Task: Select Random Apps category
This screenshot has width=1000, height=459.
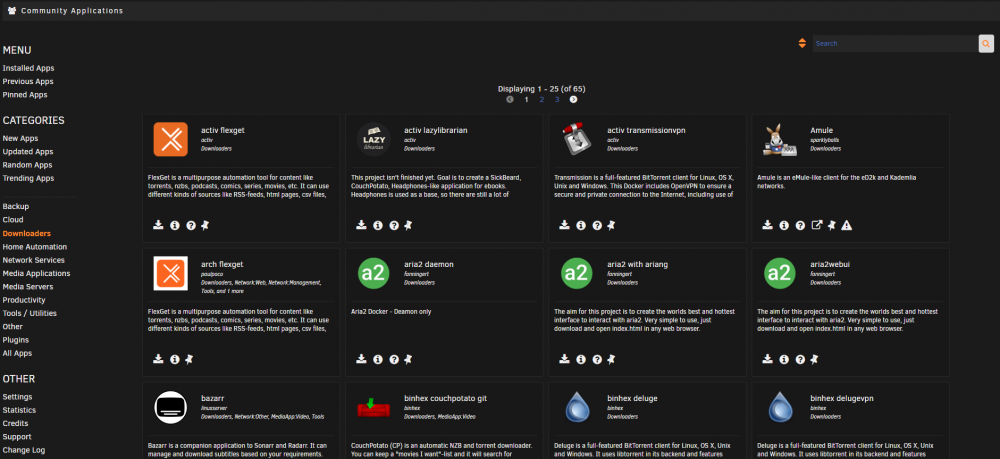Action: (x=27, y=165)
